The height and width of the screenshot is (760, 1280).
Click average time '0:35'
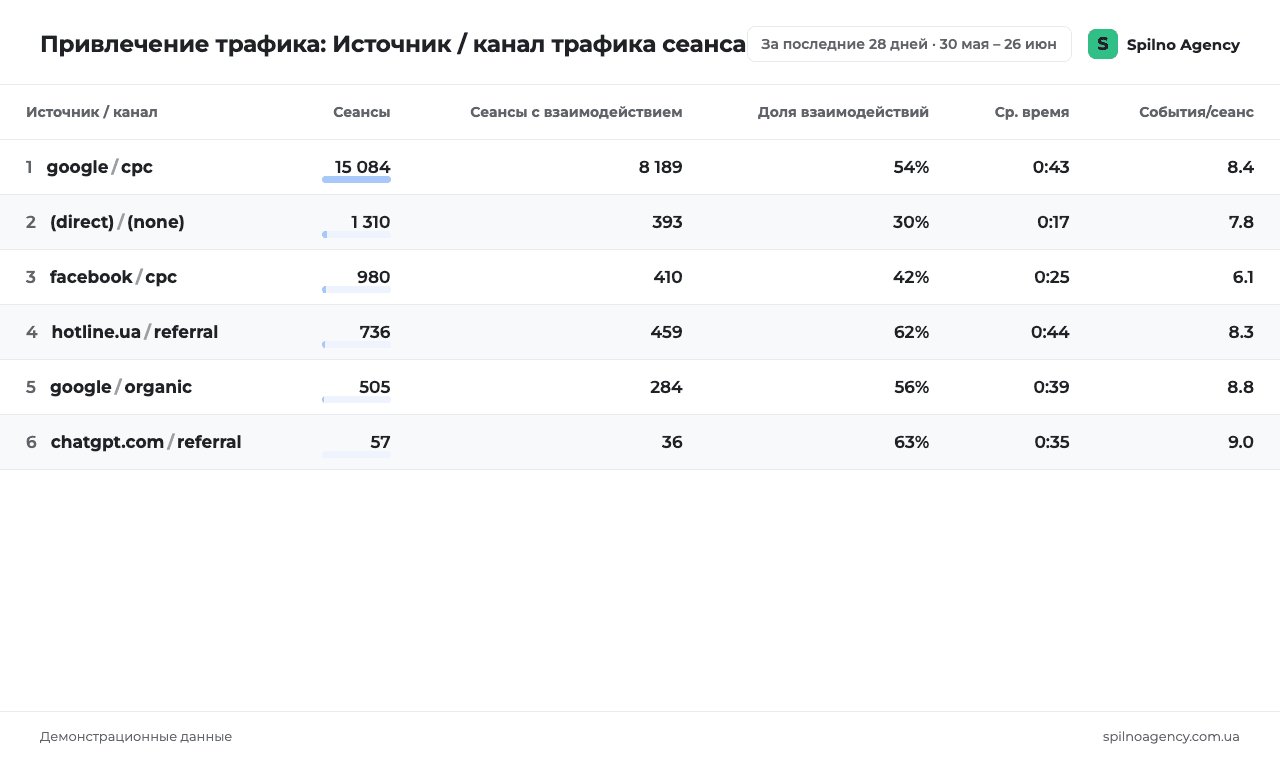(1052, 442)
